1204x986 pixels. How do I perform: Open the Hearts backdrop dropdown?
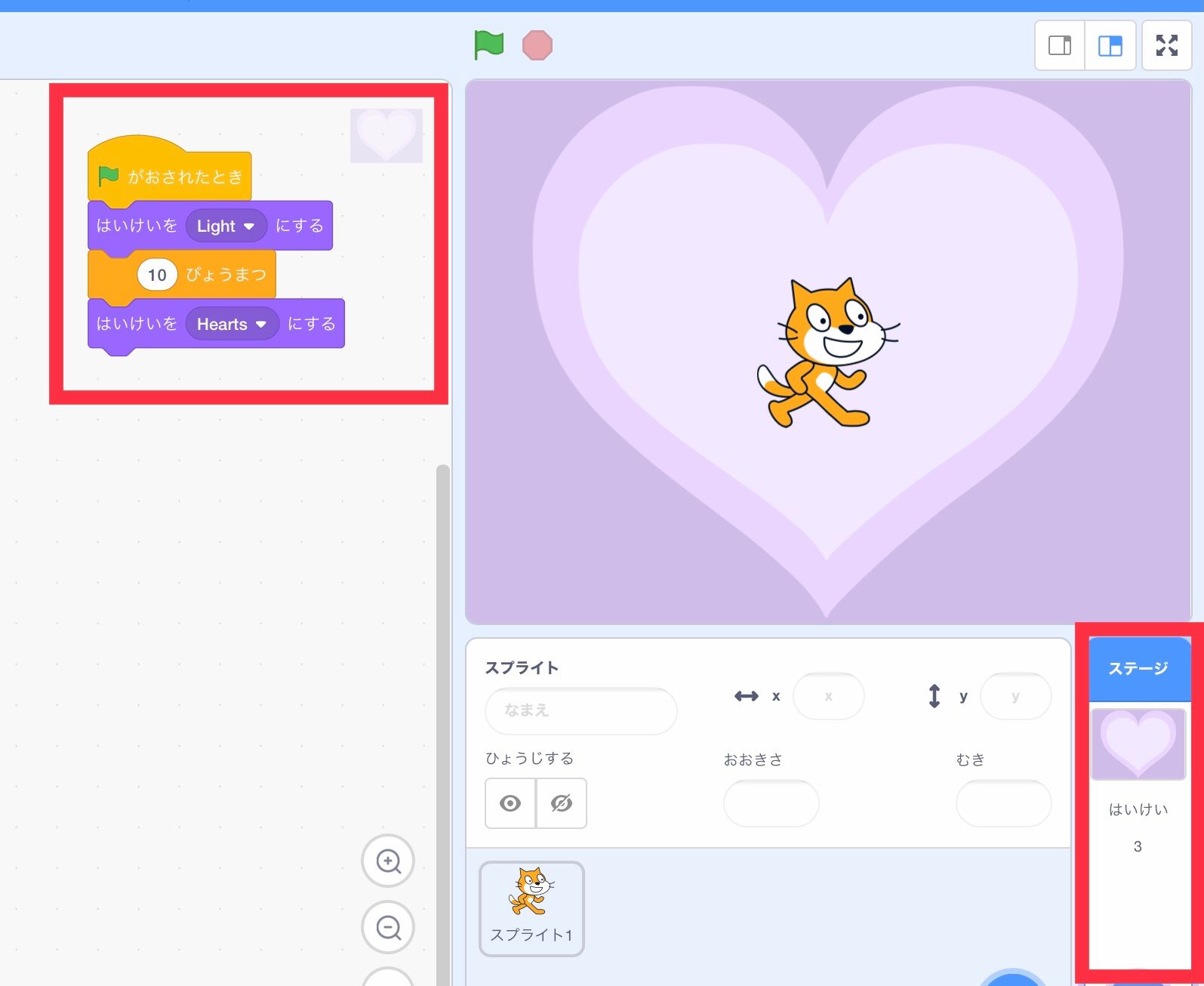(x=232, y=324)
